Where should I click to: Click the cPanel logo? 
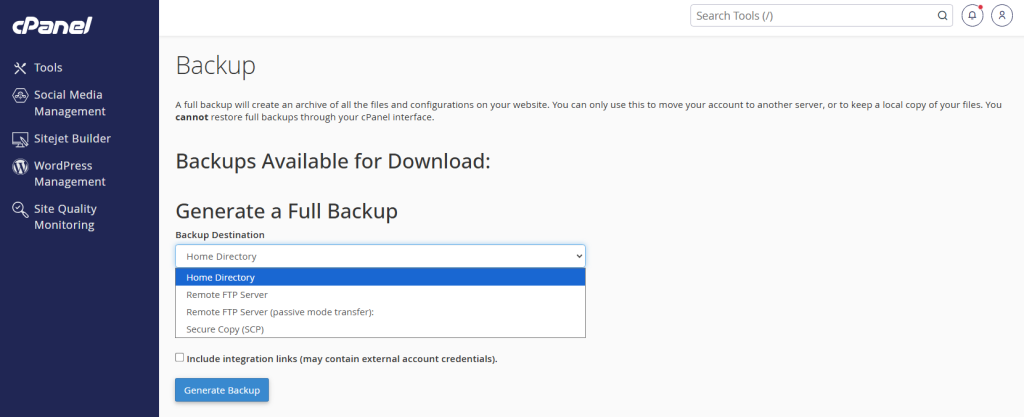pos(52,26)
